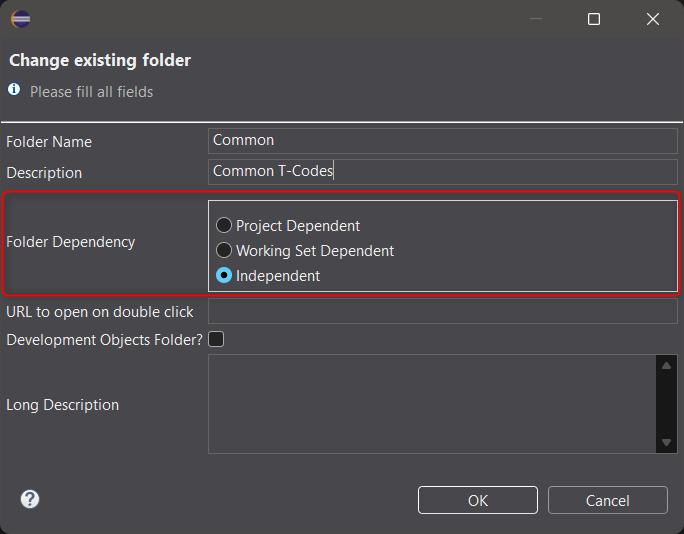Select the Working Set Dependent option
The image size is (684, 534).
click(224, 250)
